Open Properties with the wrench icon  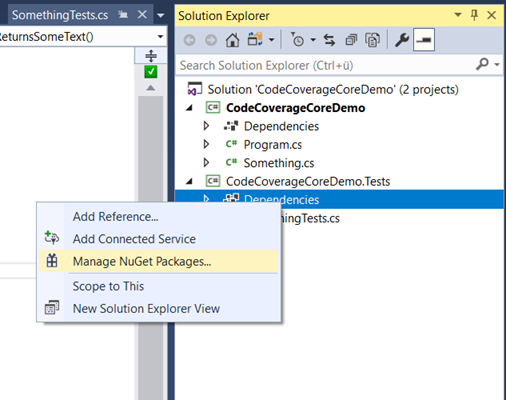(x=402, y=40)
